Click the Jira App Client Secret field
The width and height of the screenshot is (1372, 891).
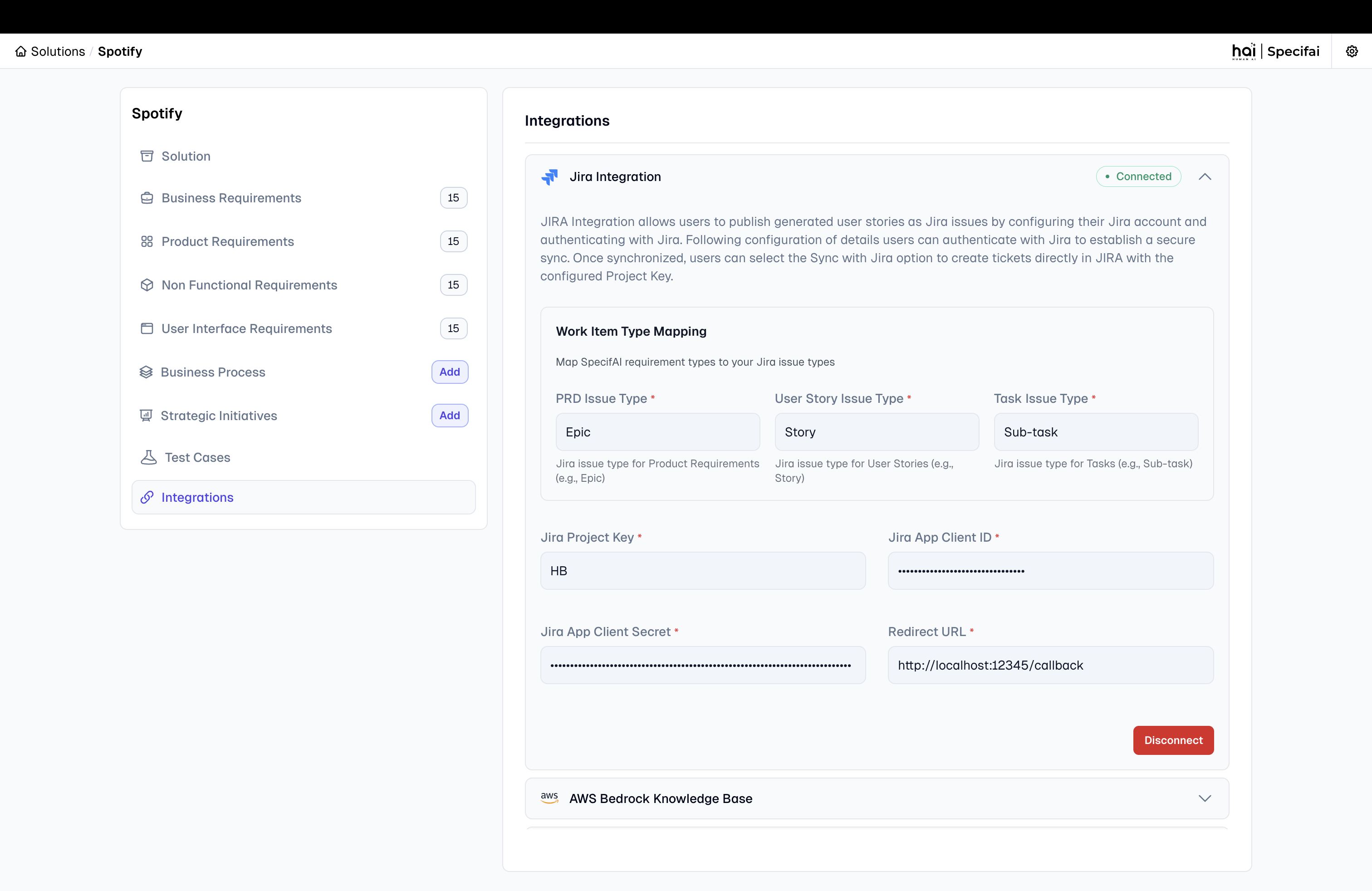pyautogui.click(x=703, y=665)
